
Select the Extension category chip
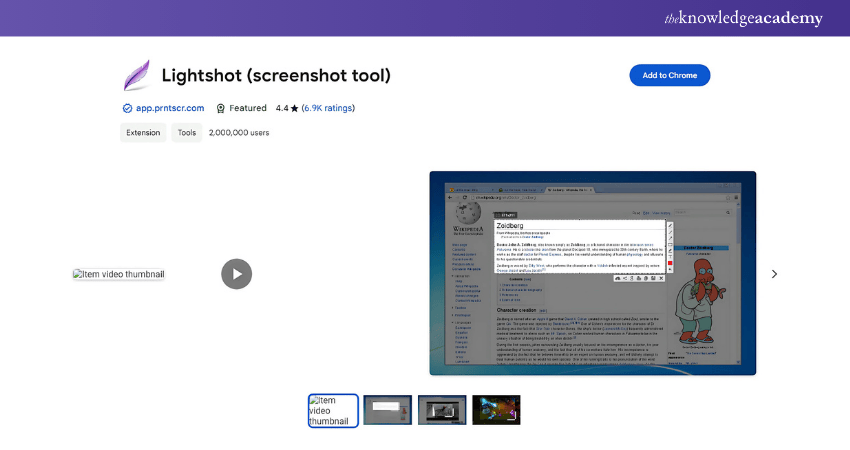pos(143,132)
